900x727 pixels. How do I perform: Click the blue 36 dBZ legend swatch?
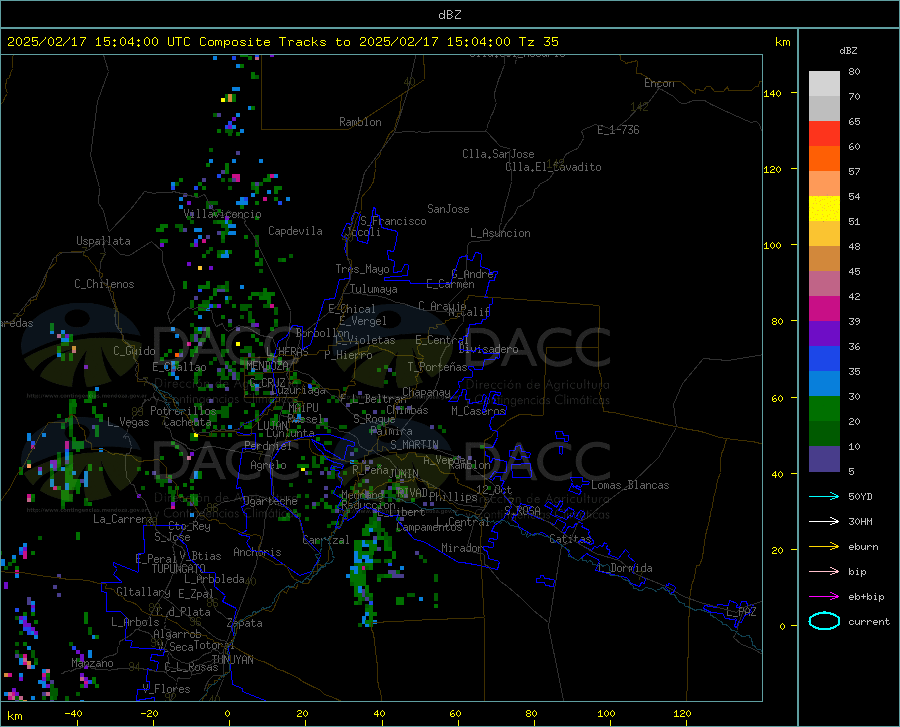coord(824,359)
